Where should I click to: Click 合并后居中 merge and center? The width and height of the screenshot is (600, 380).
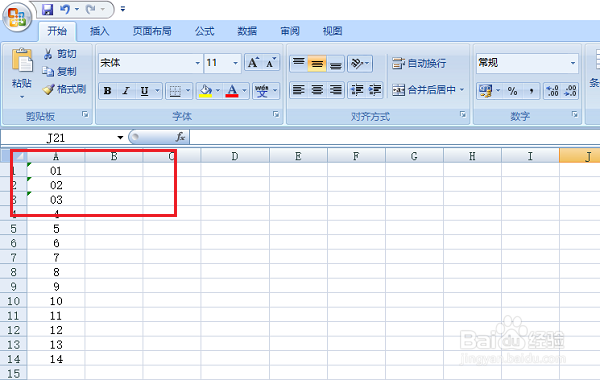click(424, 90)
